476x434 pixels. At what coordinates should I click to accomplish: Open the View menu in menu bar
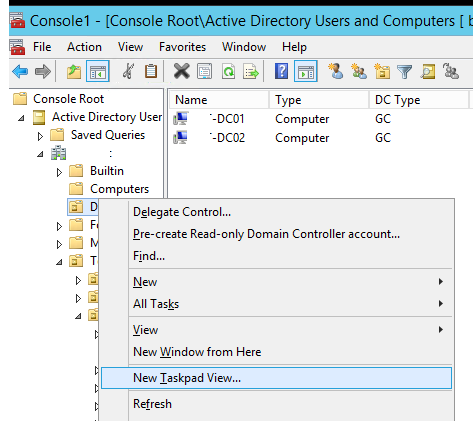click(x=130, y=47)
